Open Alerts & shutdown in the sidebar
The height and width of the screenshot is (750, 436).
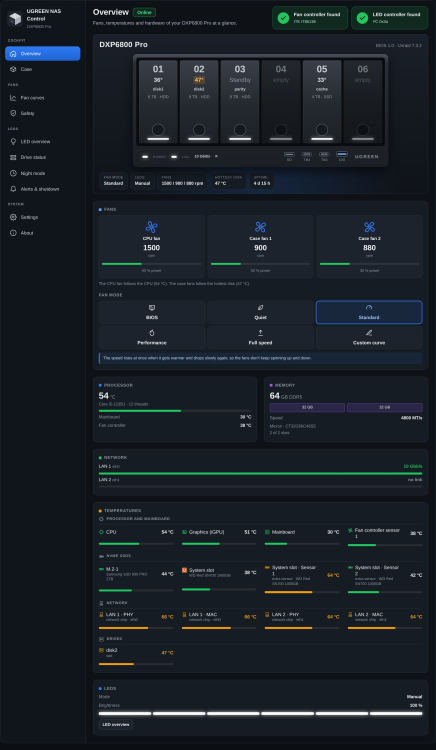tap(43, 189)
